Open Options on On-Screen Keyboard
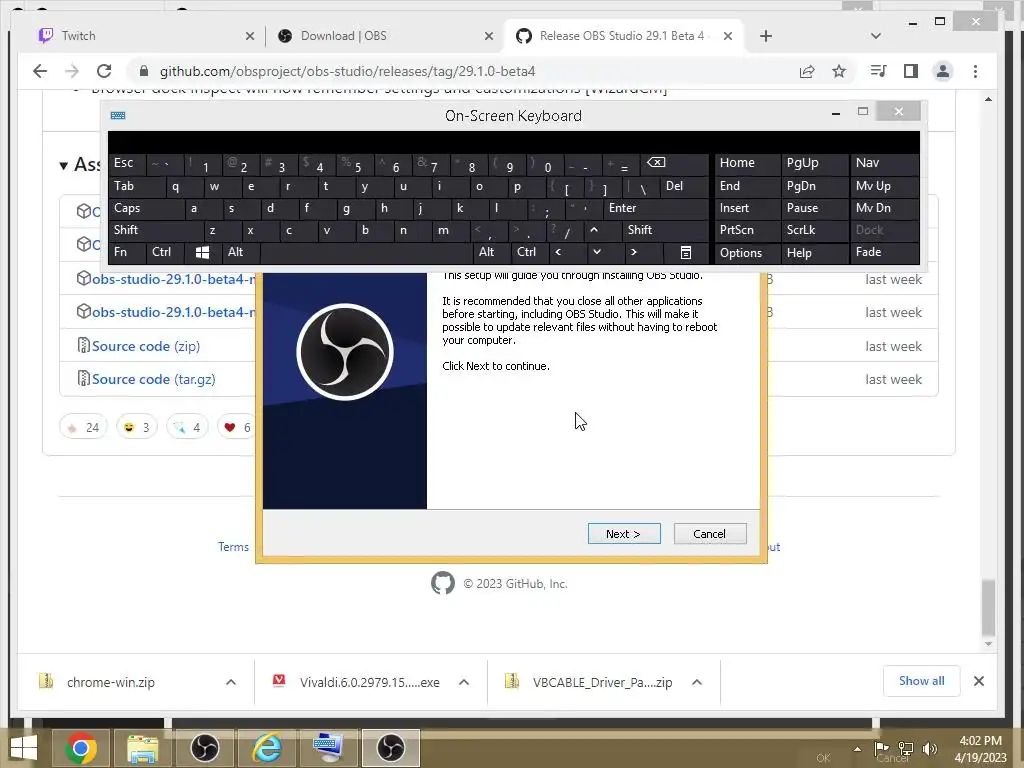The width and height of the screenshot is (1024, 768). 747,253
